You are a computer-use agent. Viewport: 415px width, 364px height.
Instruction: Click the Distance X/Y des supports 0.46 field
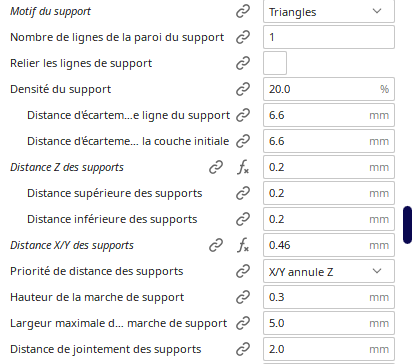tap(329, 245)
